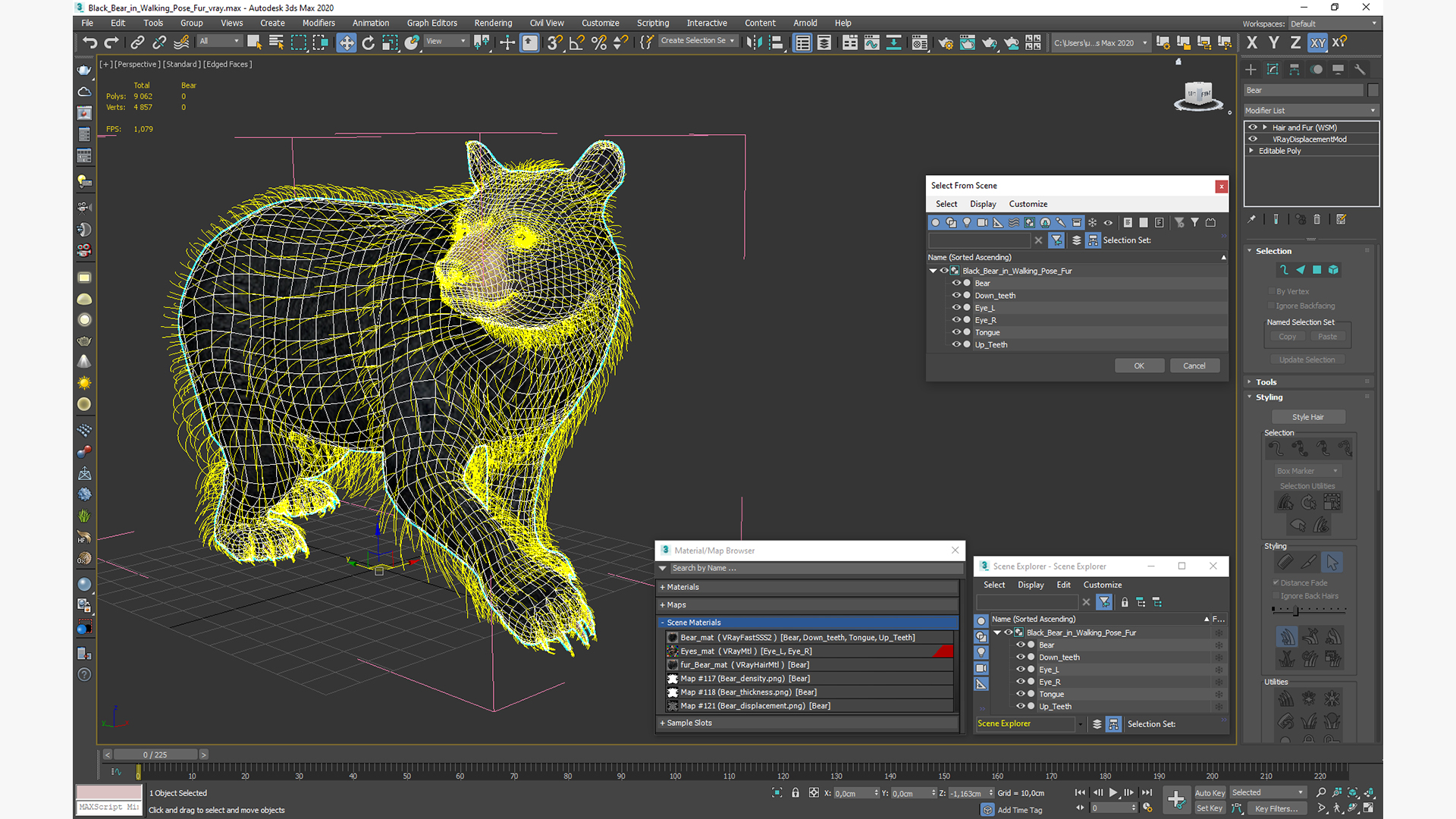1456x819 pixels.
Task: Toggle visibility of Hair and Fur modifier
Action: [x=1253, y=127]
